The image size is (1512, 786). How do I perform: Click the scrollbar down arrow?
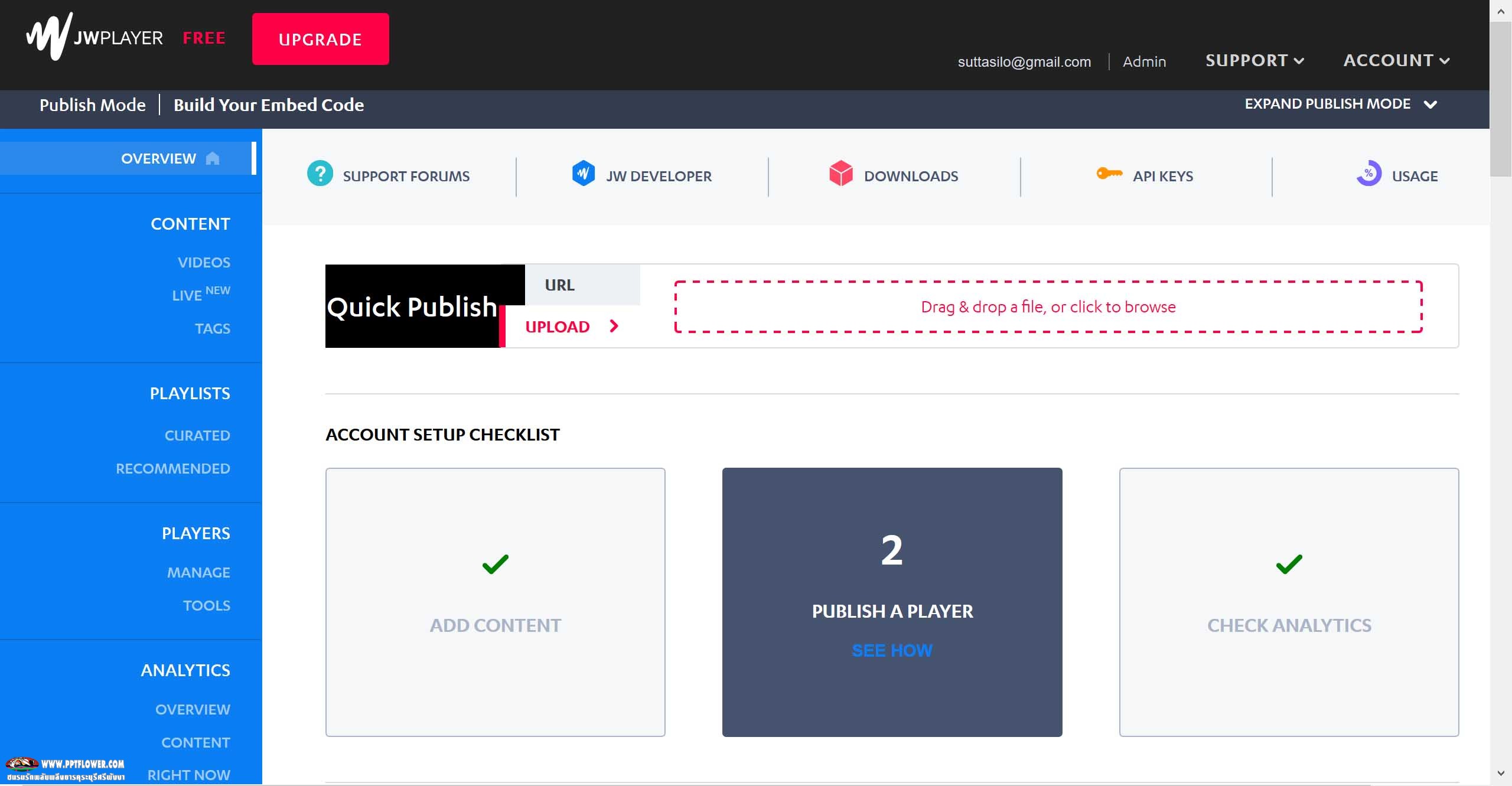click(1501, 773)
